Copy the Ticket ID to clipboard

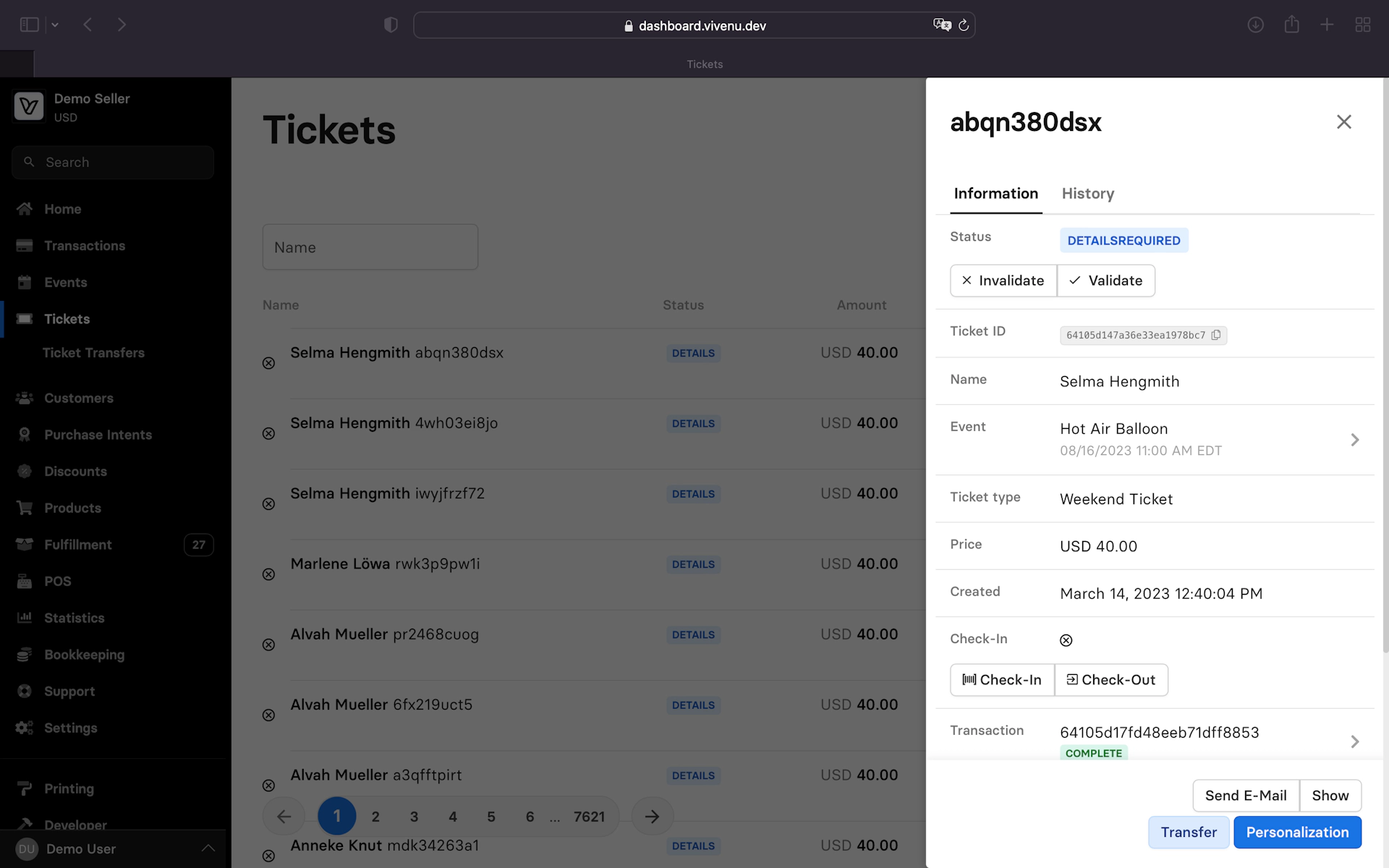click(1216, 335)
